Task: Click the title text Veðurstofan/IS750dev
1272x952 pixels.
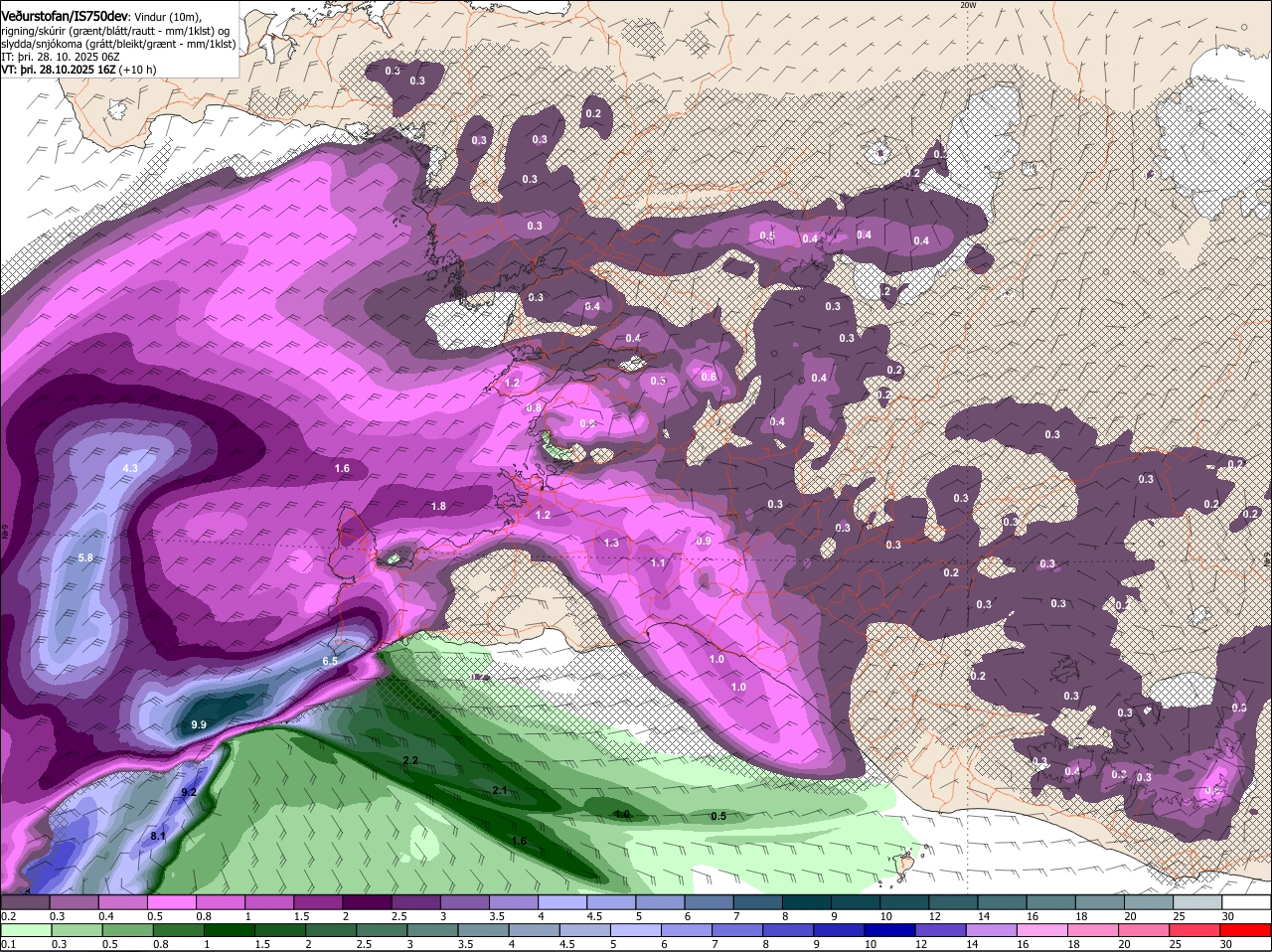Action: pos(65,16)
